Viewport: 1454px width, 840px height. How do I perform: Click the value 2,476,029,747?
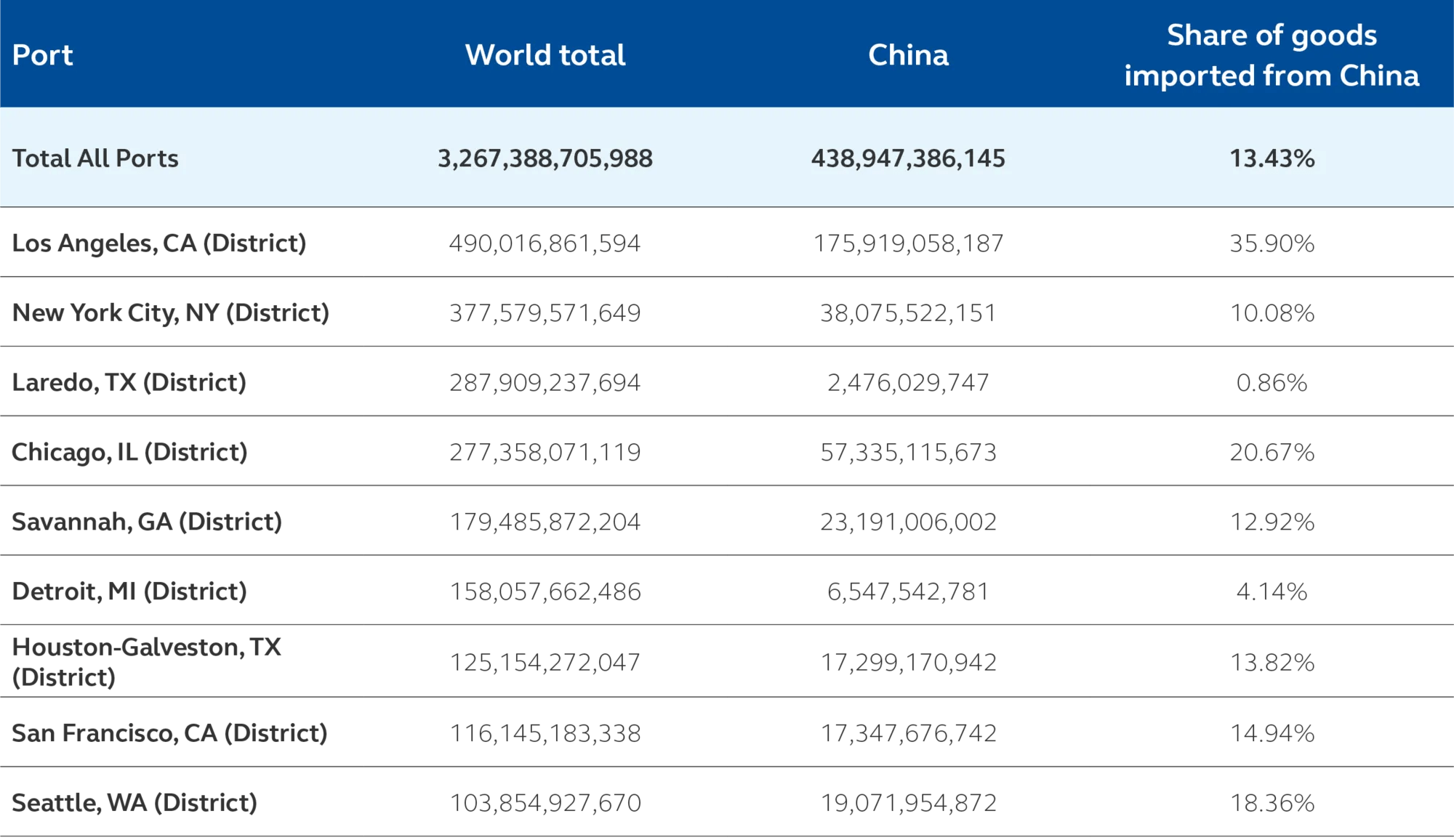pyautogui.click(x=909, y=383)
